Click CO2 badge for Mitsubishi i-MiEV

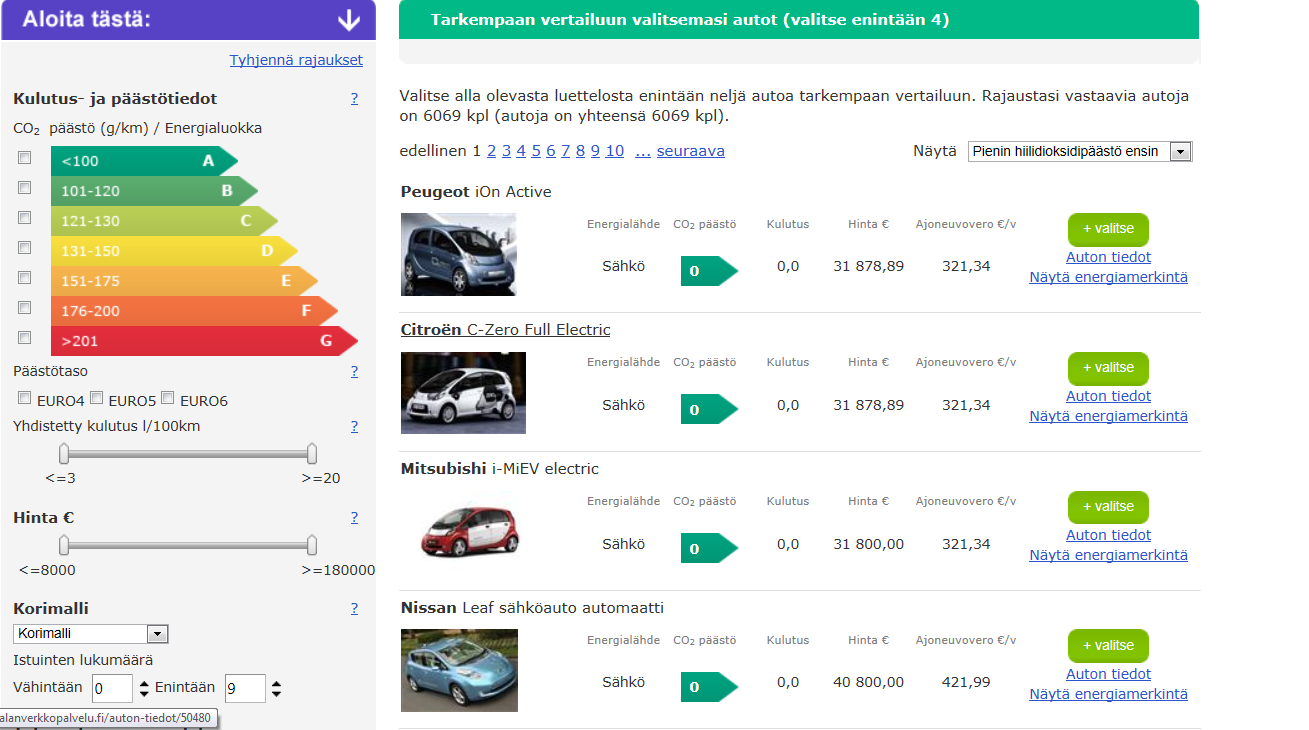pyautogui.click(x=709, y=549)
